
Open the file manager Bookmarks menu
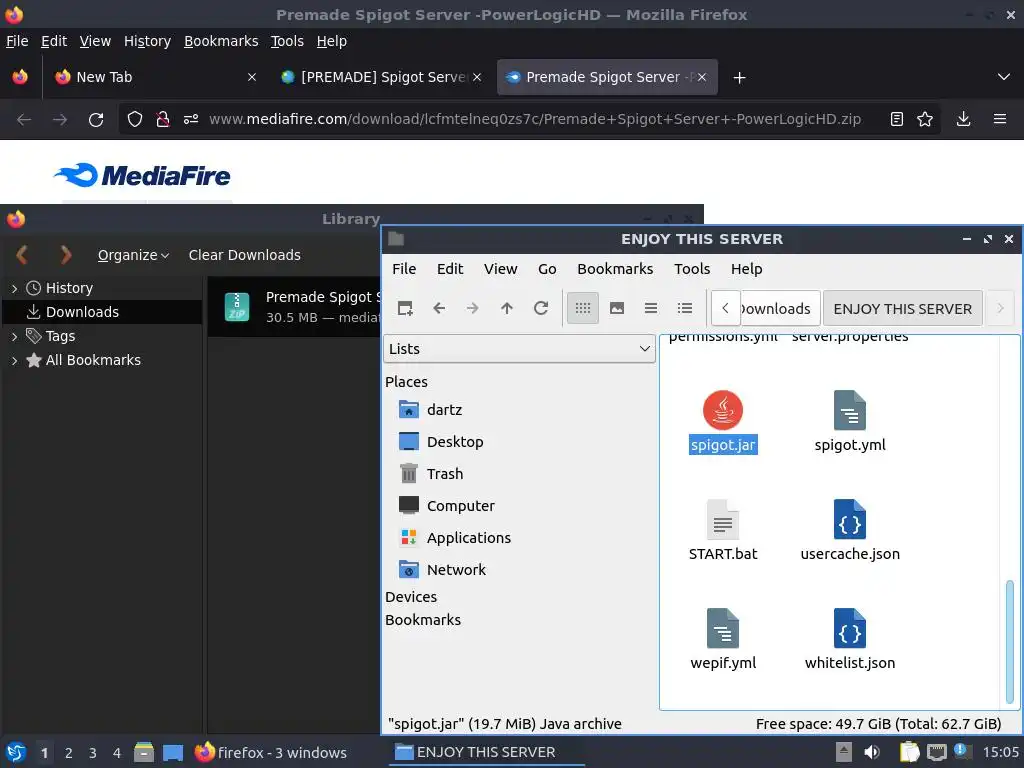pyautogui.click(x=615, y=269)
